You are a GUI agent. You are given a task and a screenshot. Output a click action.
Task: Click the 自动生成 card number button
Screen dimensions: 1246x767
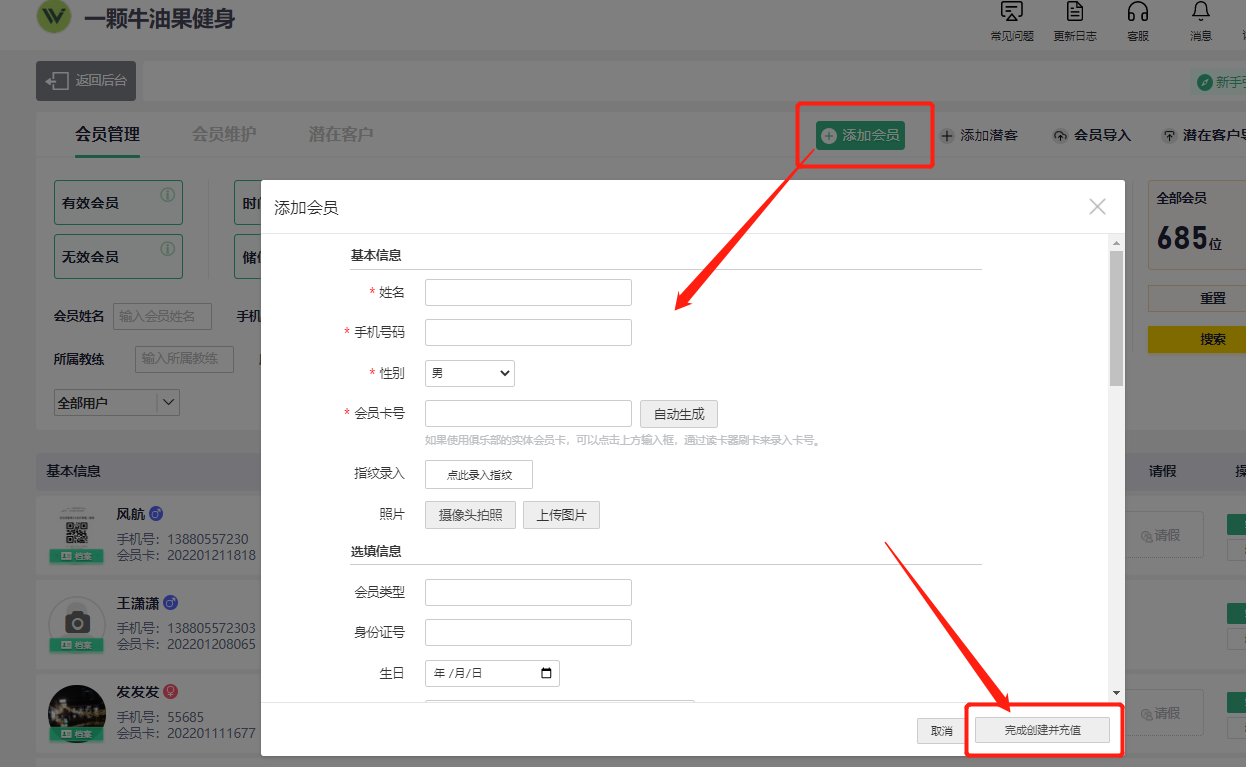coord(679,414)
